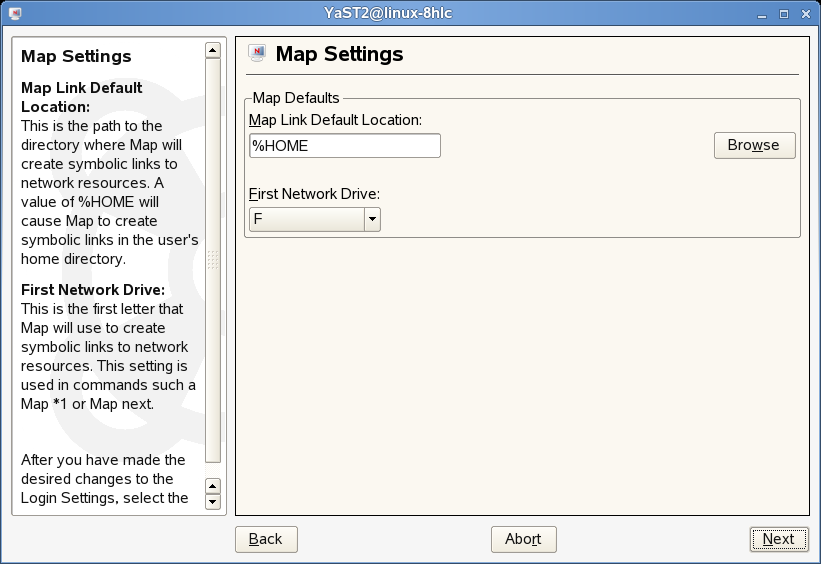Click the splitter grip between help and settings panes
Viewport: 821px width, 564px height.
228,275
